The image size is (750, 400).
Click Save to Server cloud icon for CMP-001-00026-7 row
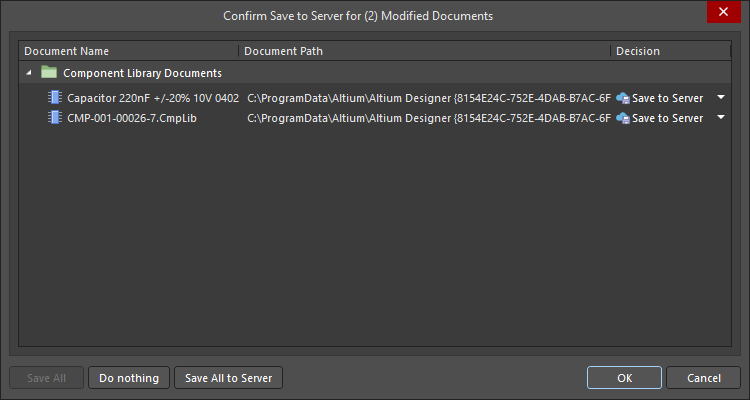[623, 118]
